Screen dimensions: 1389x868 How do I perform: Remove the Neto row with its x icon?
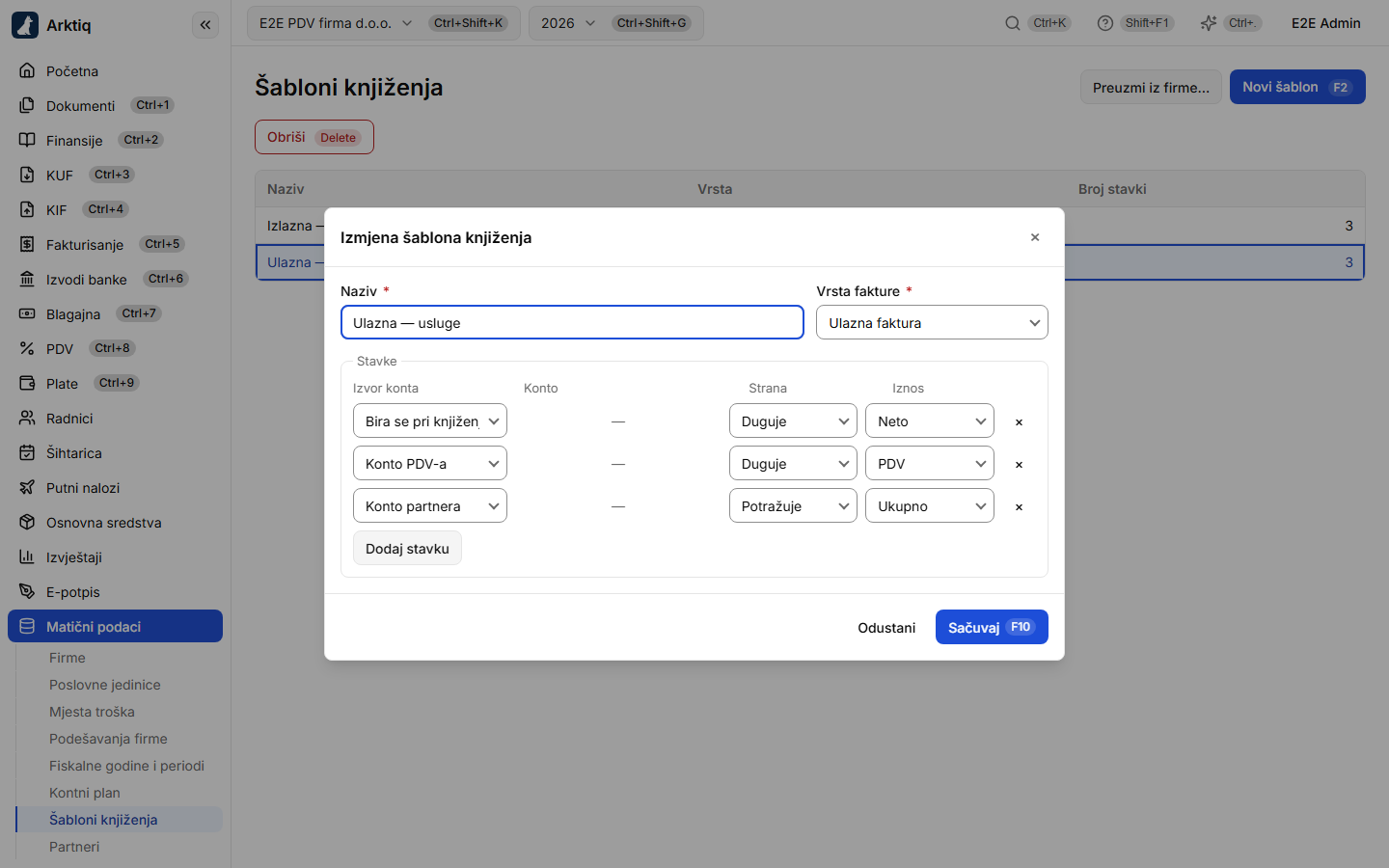click(x=1019, y=421)
